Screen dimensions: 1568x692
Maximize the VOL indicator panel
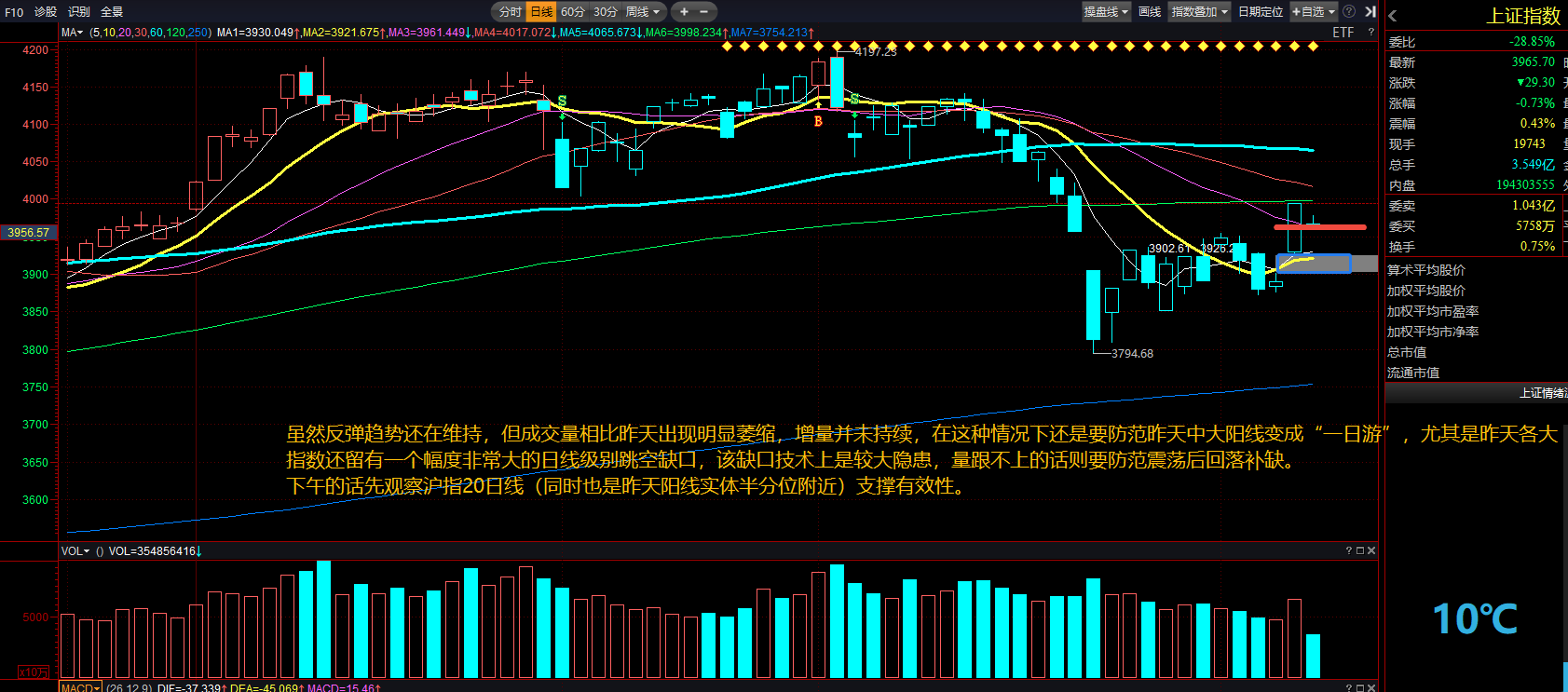[1359, 550]
